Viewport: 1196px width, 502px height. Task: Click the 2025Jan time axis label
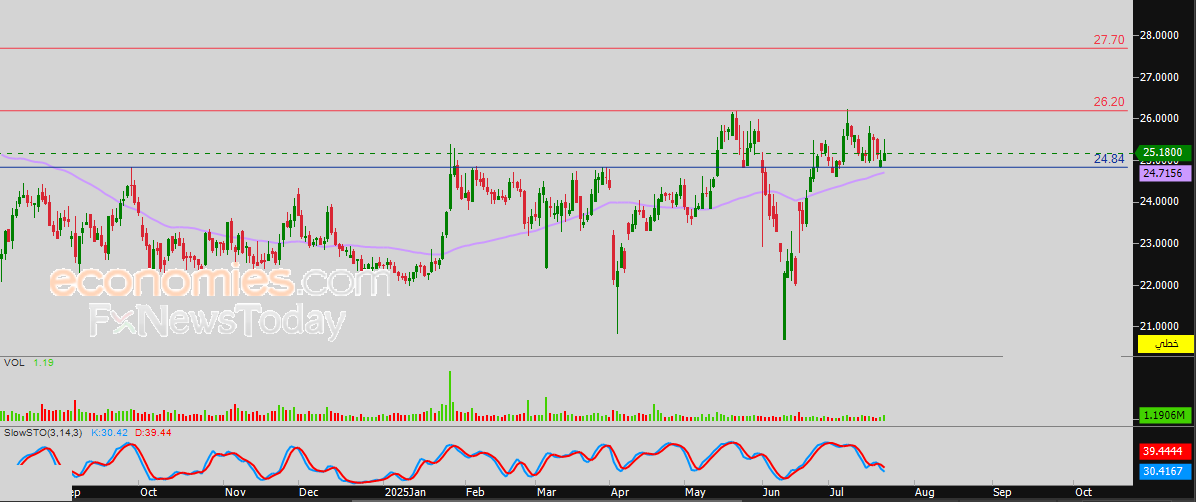tap(407, 493)
